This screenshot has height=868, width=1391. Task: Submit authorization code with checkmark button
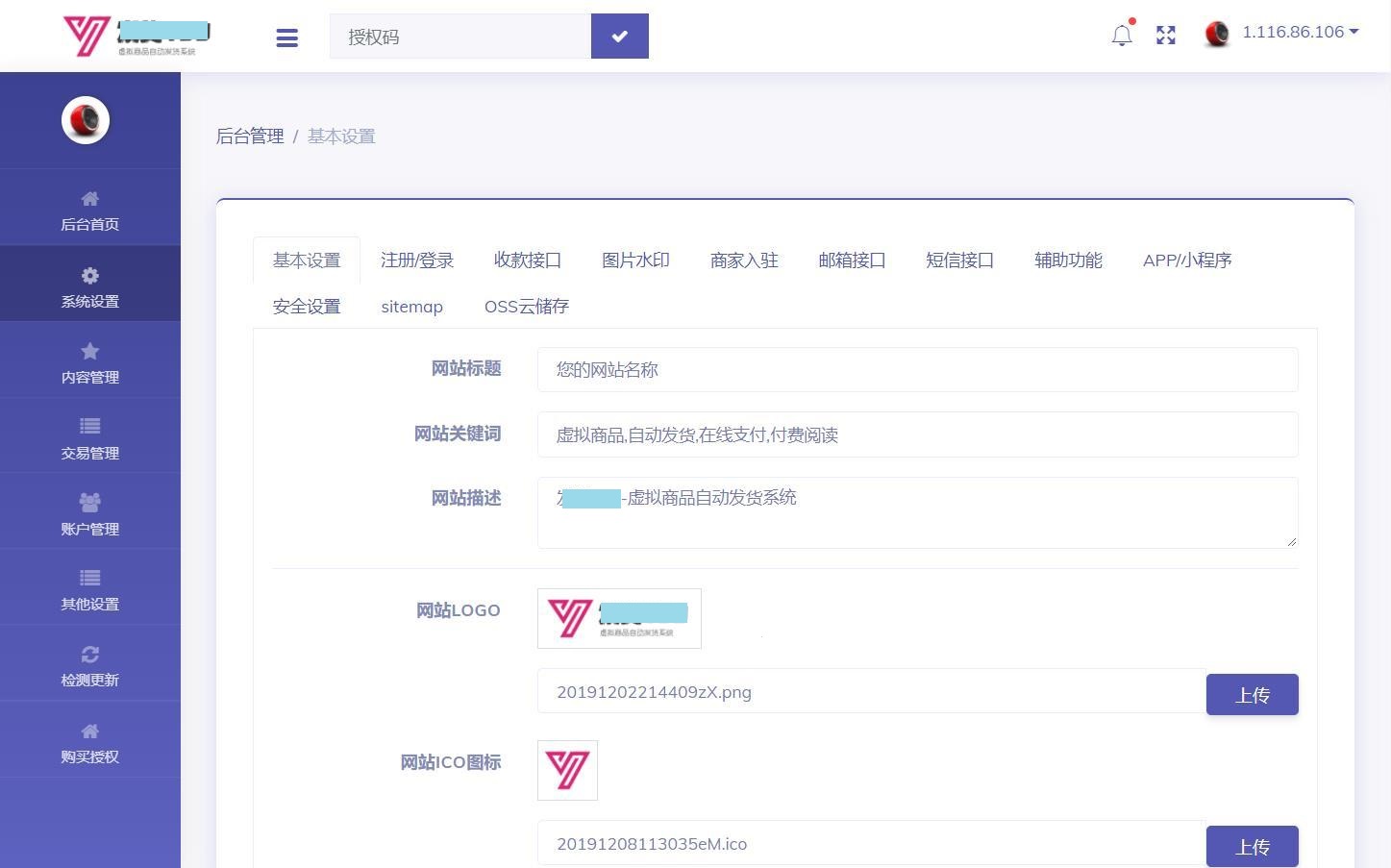(619, 36)
